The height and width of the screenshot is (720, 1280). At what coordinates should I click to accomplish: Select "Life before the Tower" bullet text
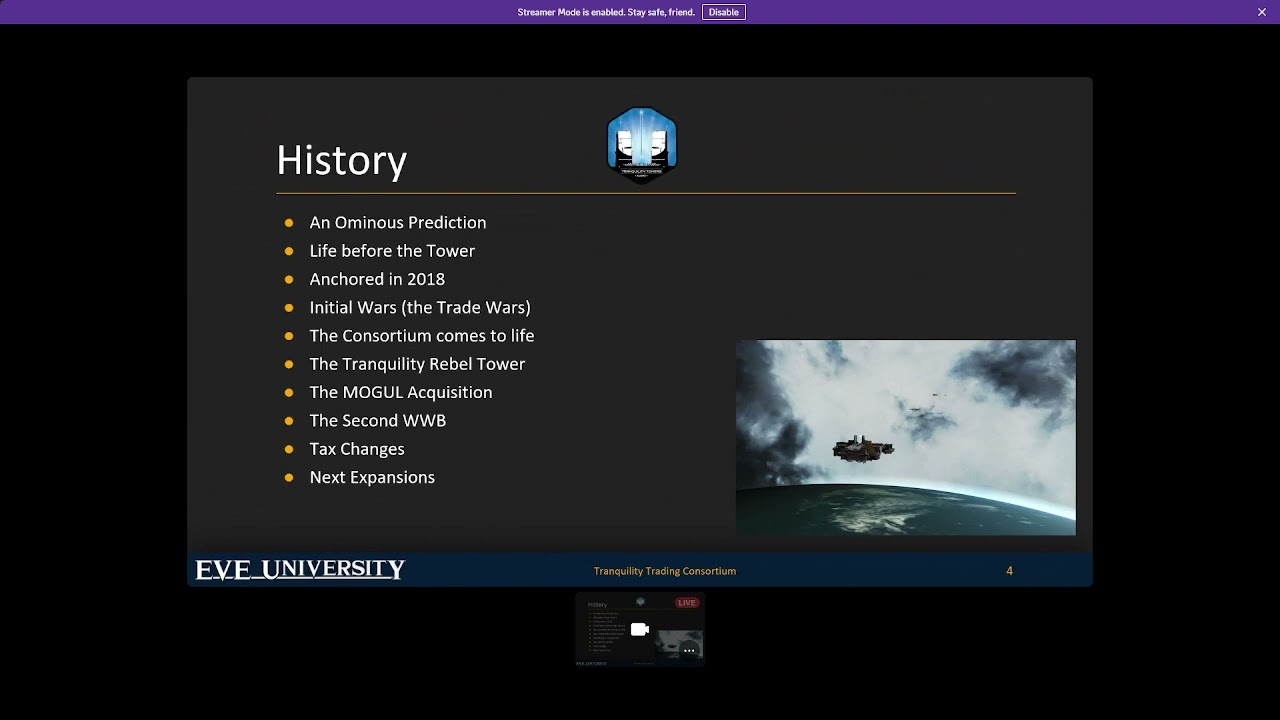pyautogui.click(x=392, y=251)
